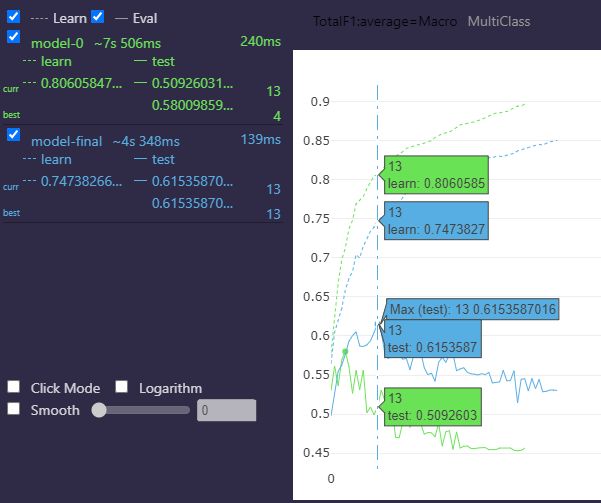Toggle the model-final checkbox
The image size is (601, 503).
[13, 135]
